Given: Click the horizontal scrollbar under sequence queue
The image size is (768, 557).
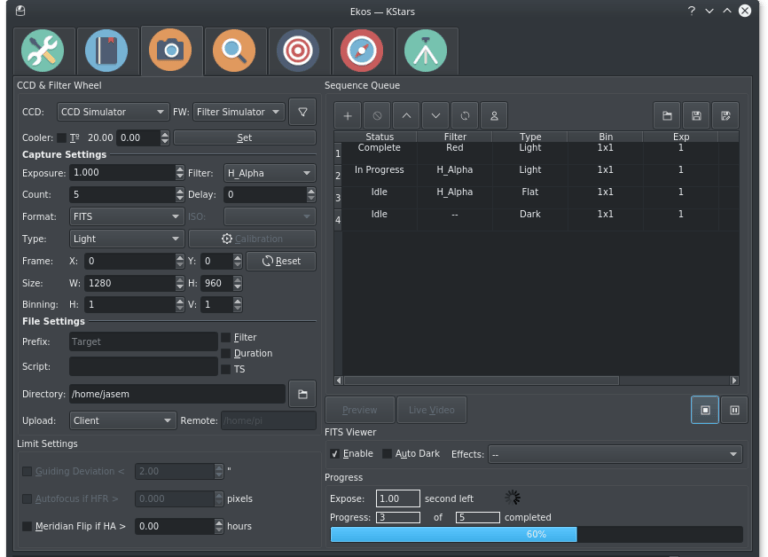Looking at the screenshot, I should point(537,381).
